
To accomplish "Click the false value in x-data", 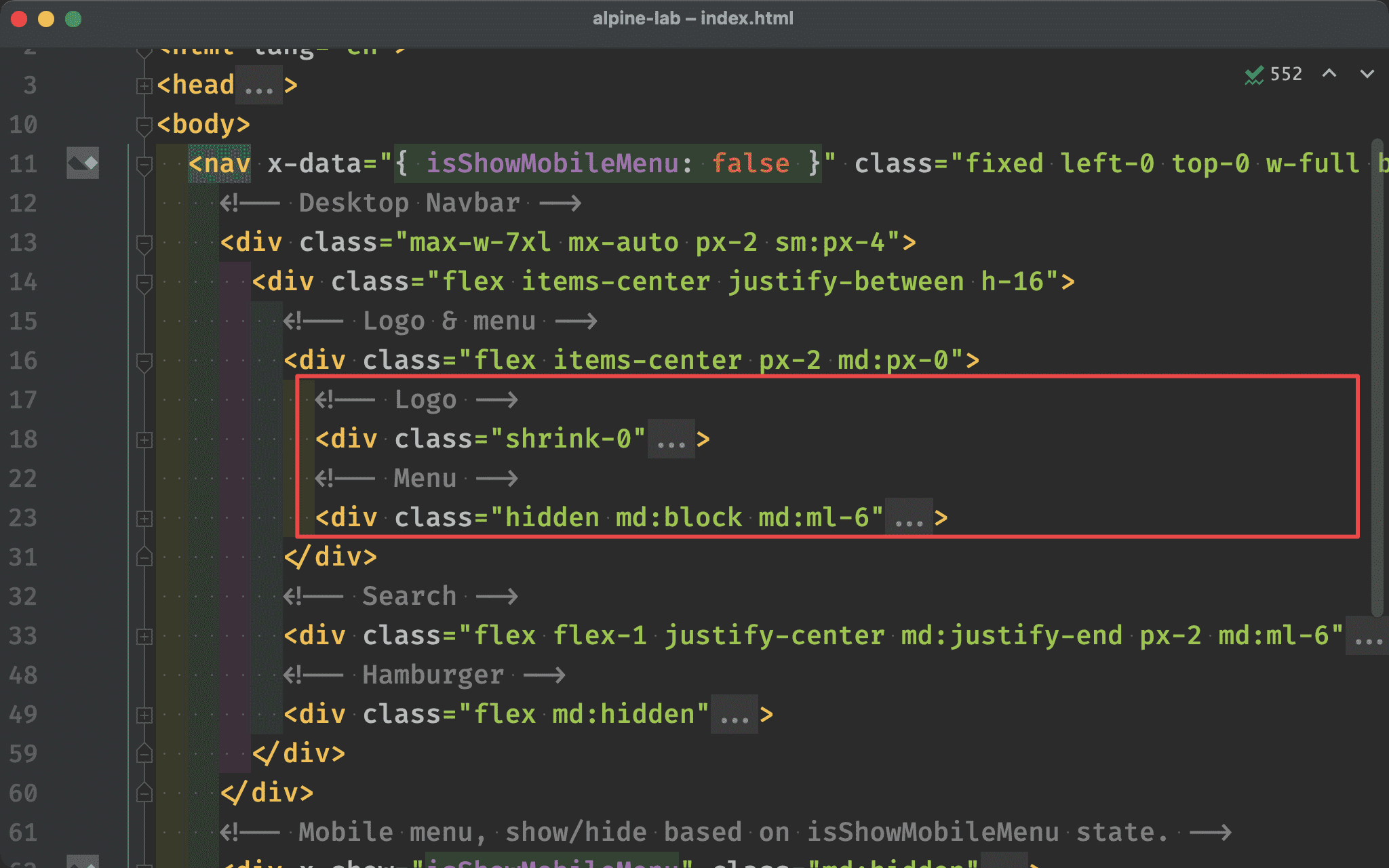I will (751, 163).
